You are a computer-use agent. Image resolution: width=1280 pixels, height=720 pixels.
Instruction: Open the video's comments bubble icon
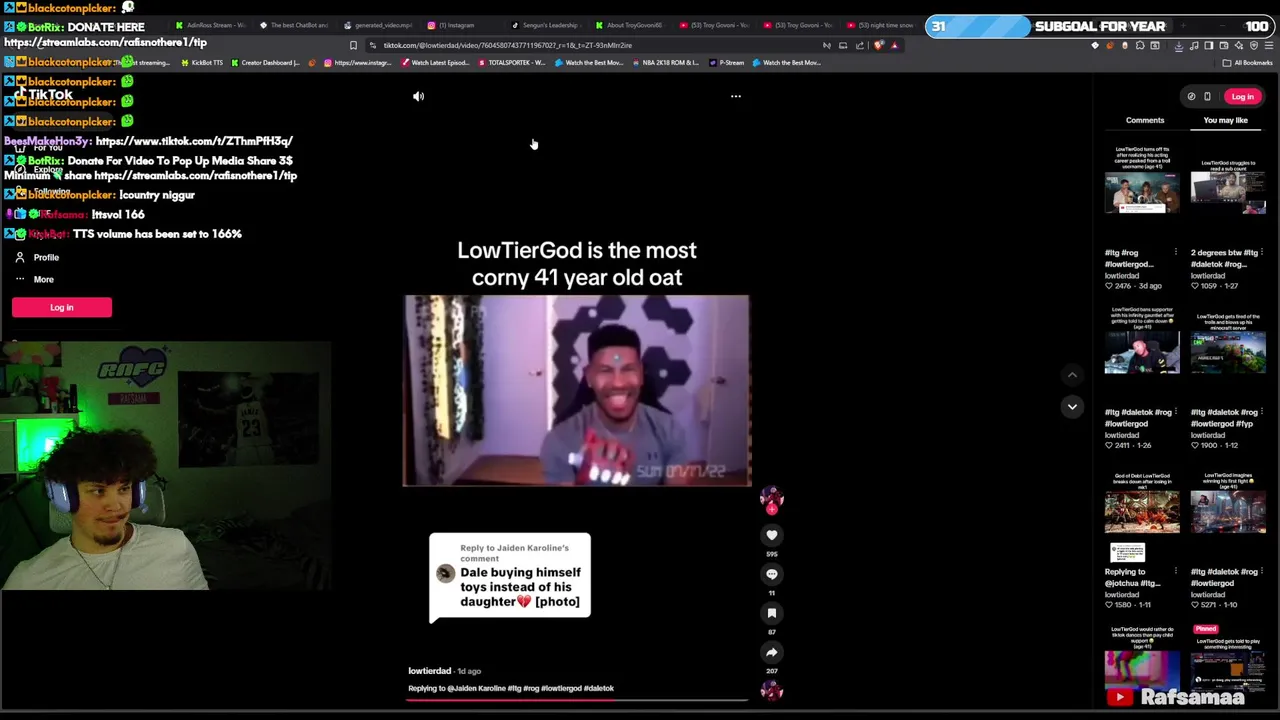pos(771,574)
